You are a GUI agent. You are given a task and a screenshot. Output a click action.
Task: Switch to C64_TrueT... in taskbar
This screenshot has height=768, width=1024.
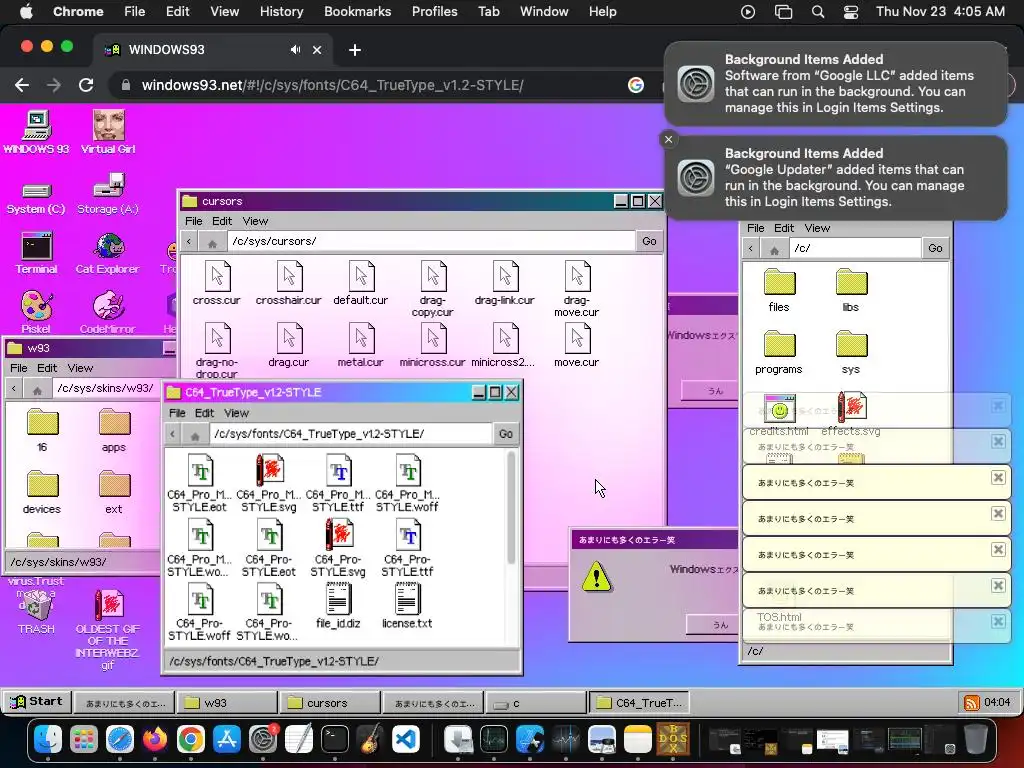click(639, 703)
